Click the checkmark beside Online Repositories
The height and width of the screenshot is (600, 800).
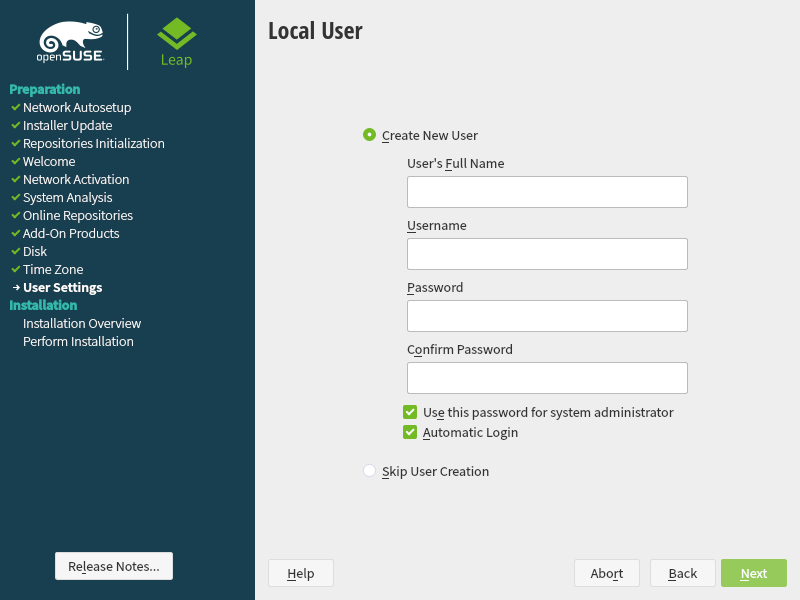pyautogui.click(x=15, y=215)
